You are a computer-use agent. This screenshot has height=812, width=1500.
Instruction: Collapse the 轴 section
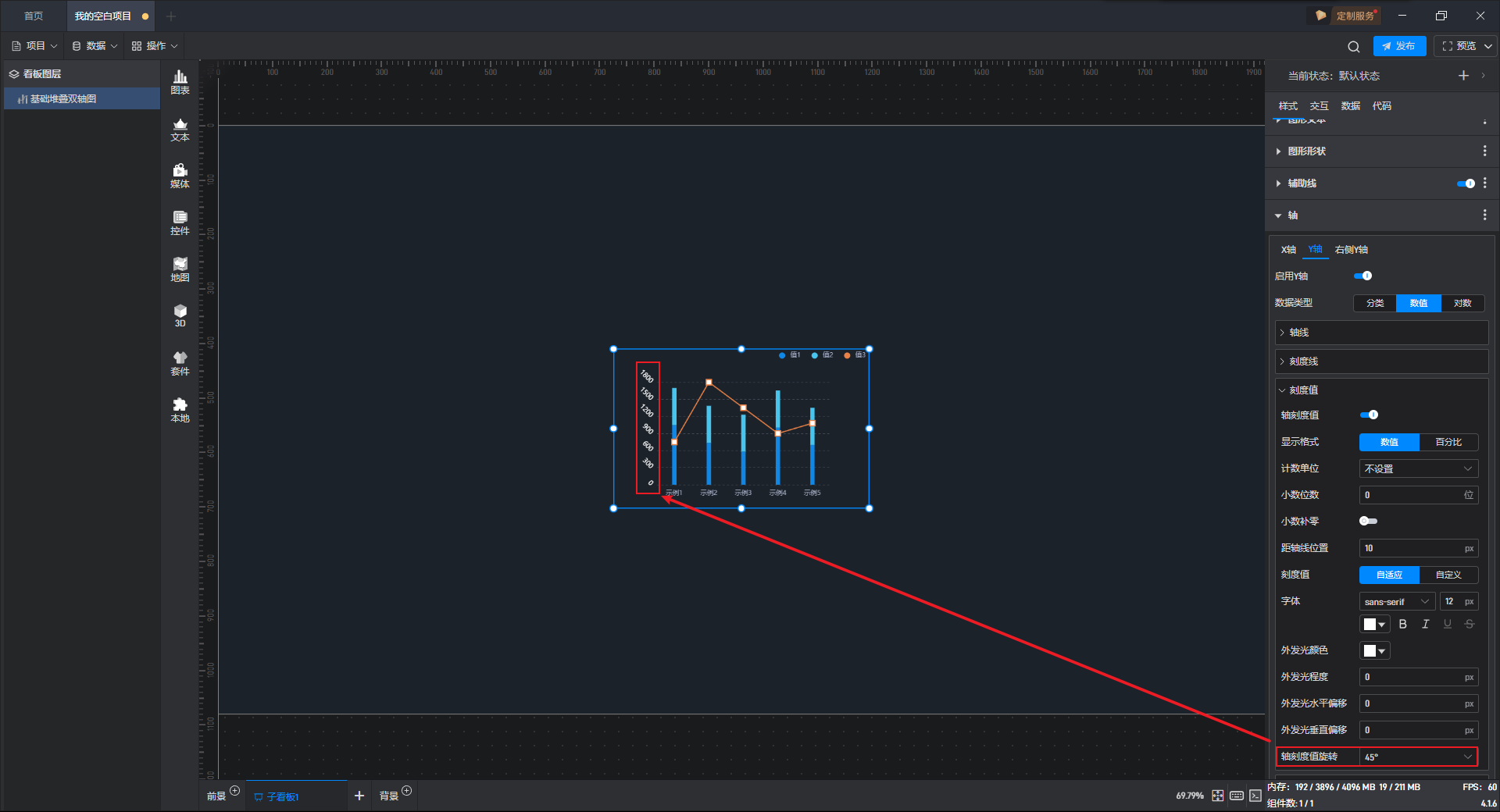click(1278, 215)
